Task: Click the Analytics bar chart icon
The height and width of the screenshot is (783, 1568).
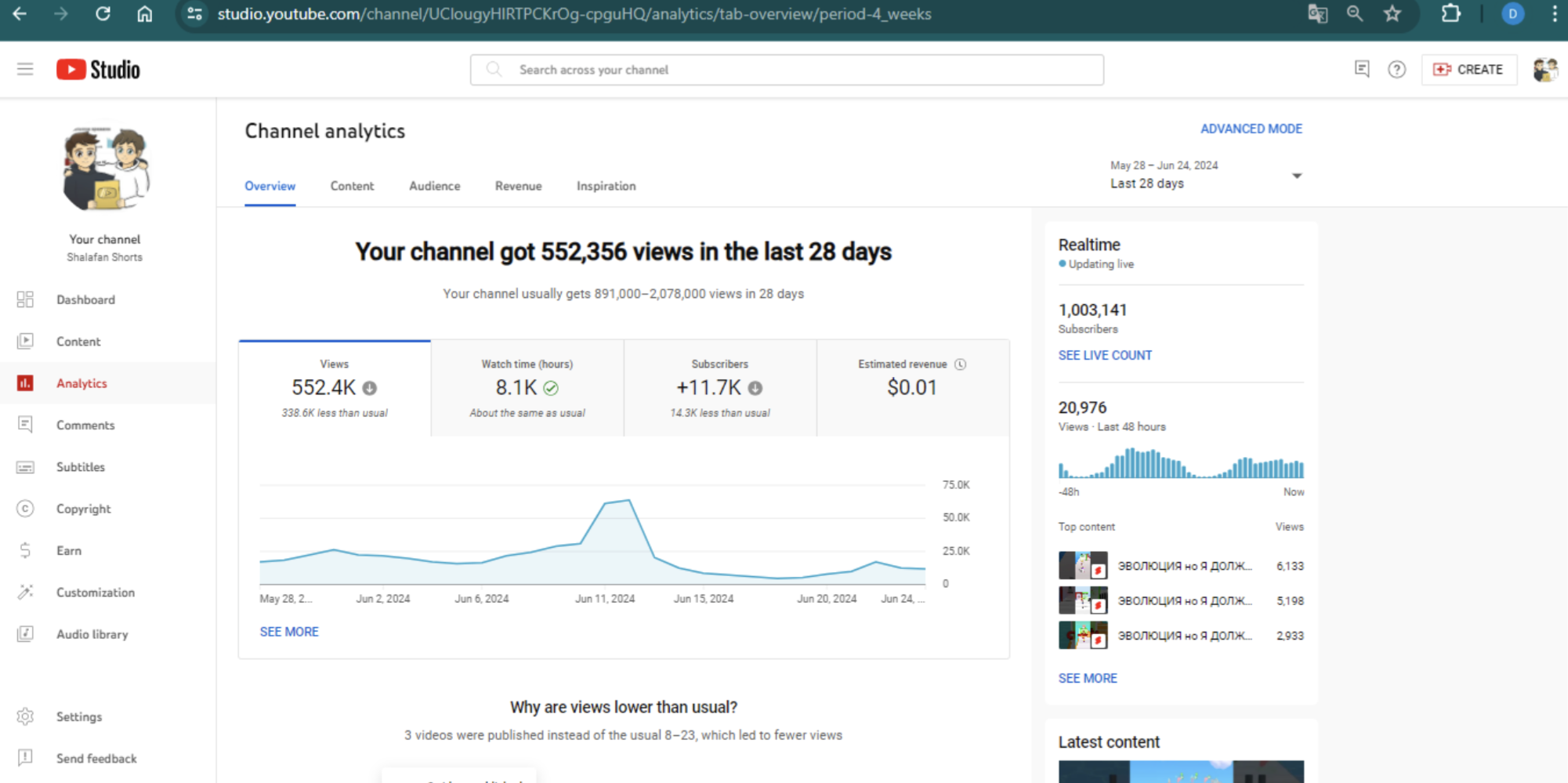Action: pyautogui.click(x=25, y=382)
